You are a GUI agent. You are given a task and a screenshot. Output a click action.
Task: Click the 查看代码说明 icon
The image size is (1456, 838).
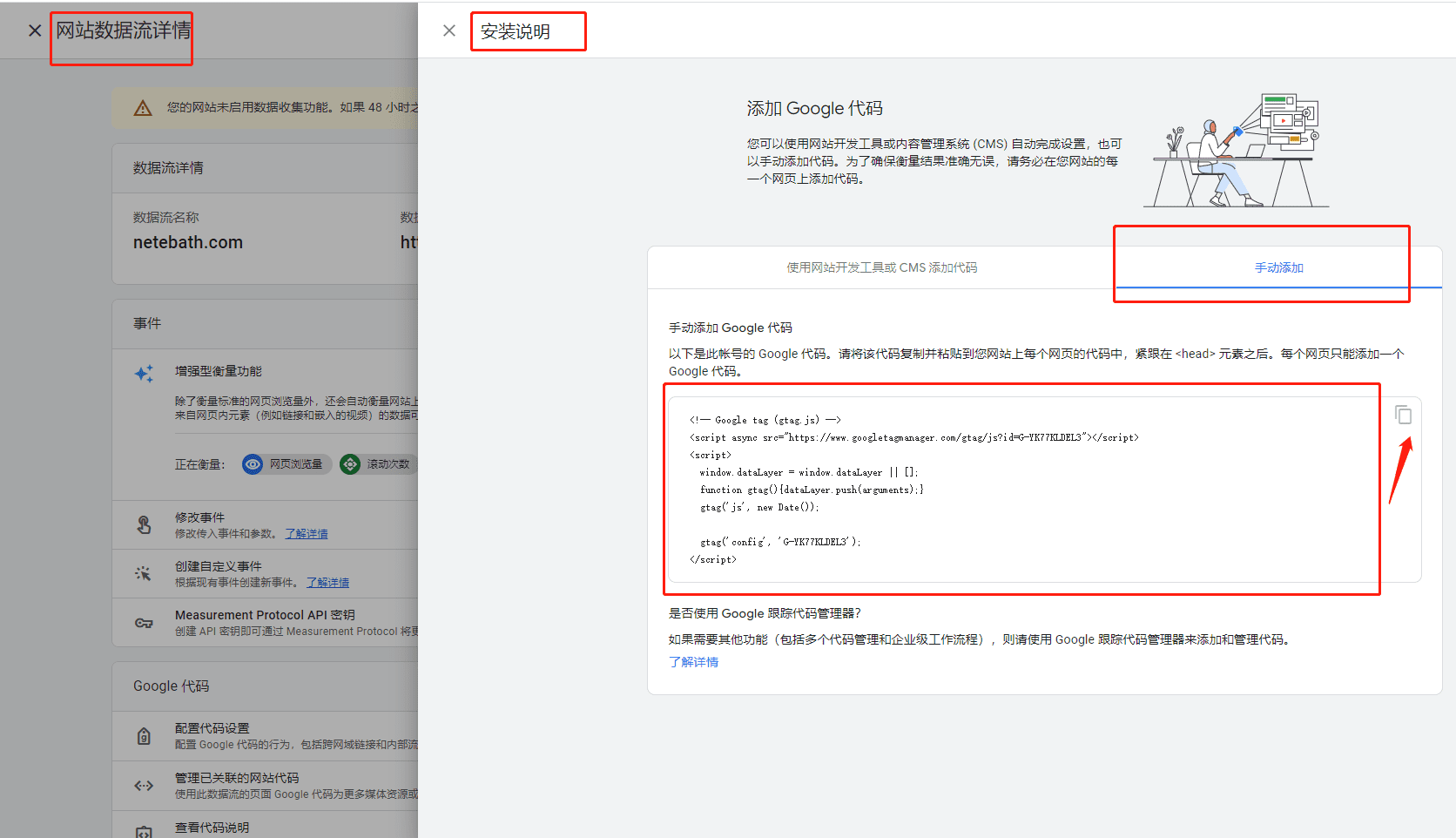[144, 831]
